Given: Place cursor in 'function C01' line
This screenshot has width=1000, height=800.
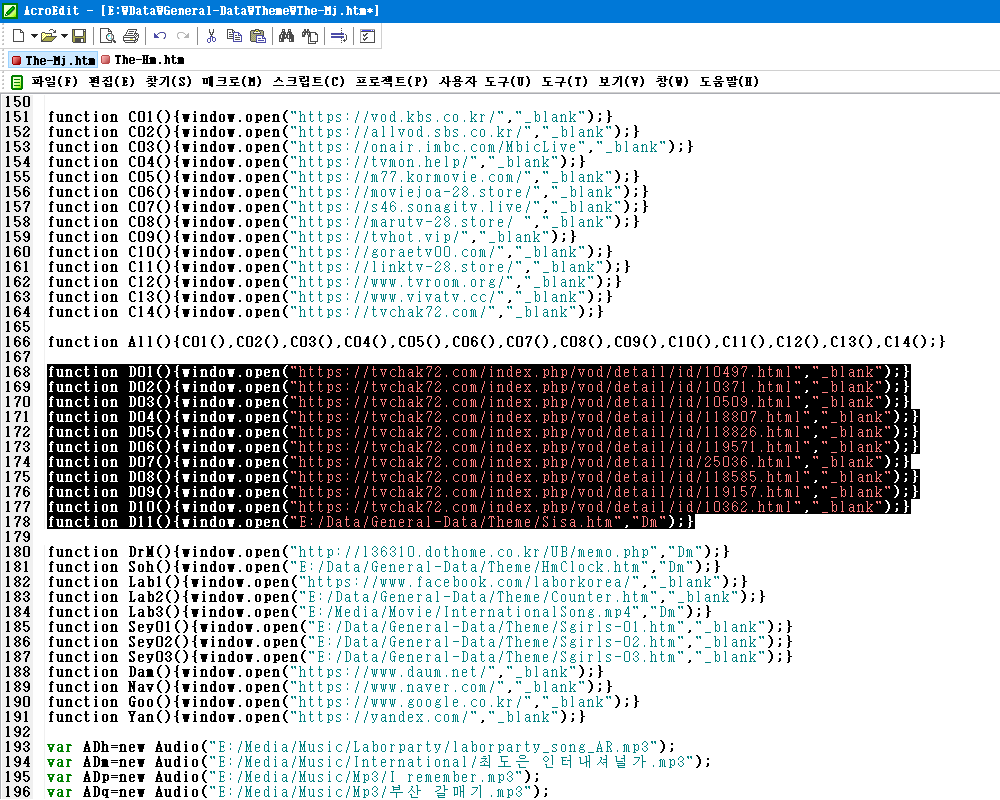Looking at the screenshot, I should coord(330,117).
